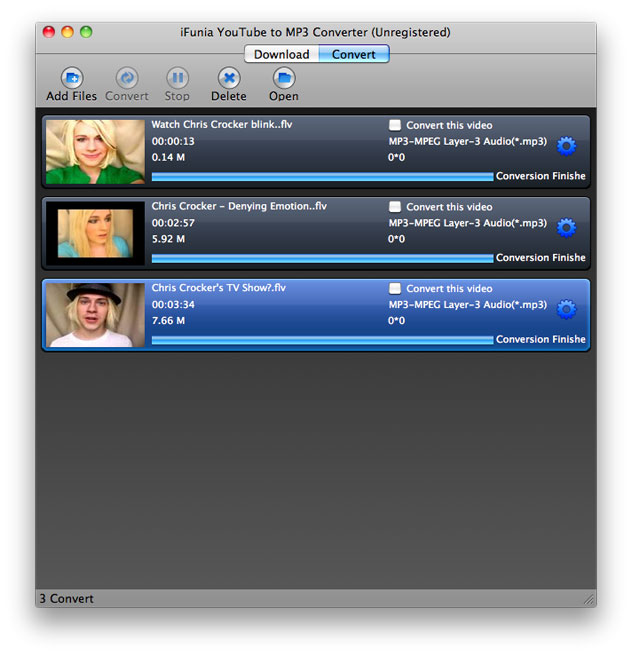Click the Stop toolbar icon
Viewport: 632px width, 656px height.
pyautogui.click(x=177, y=78)
